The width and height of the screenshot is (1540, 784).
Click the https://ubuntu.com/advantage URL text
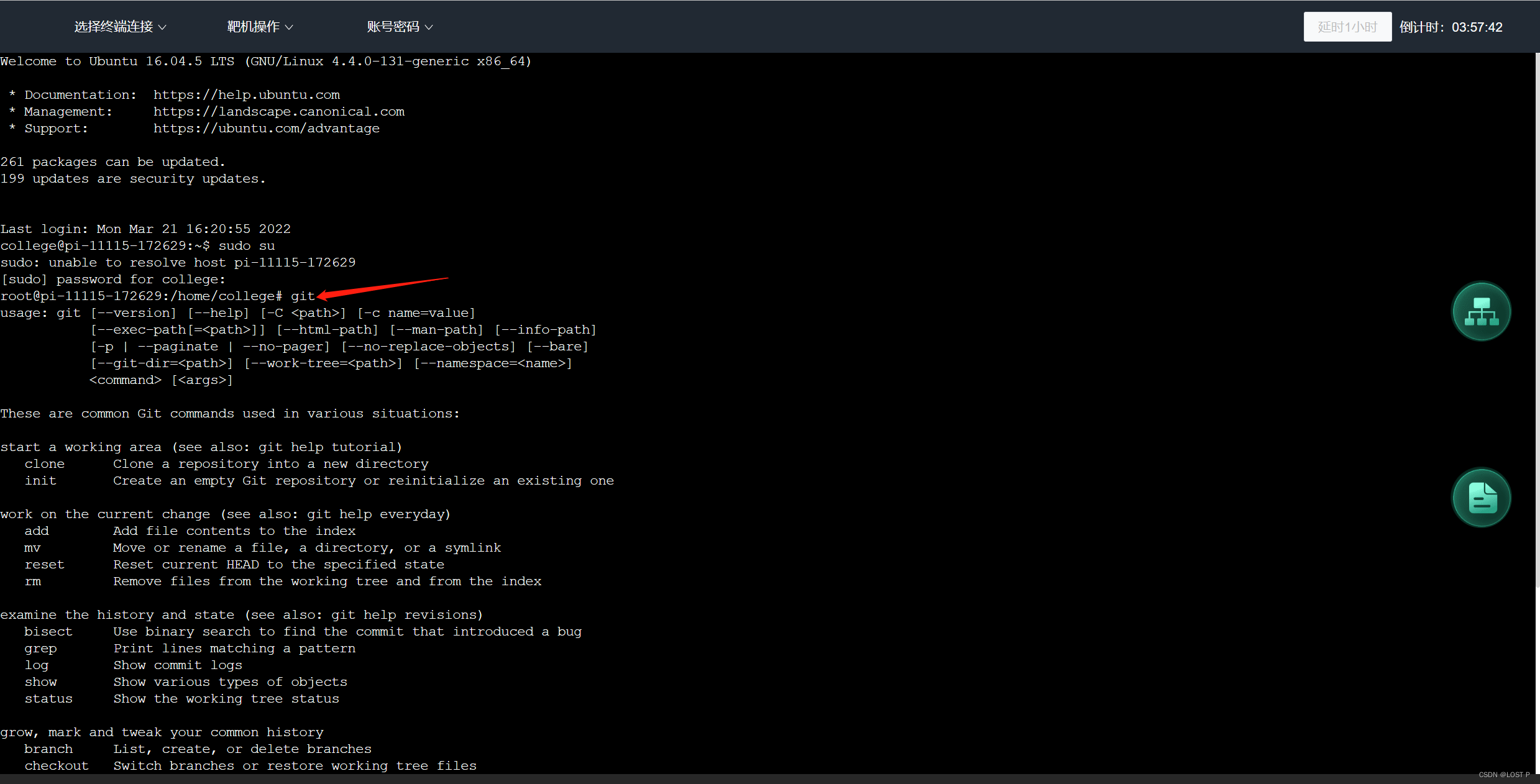(267, 128)
